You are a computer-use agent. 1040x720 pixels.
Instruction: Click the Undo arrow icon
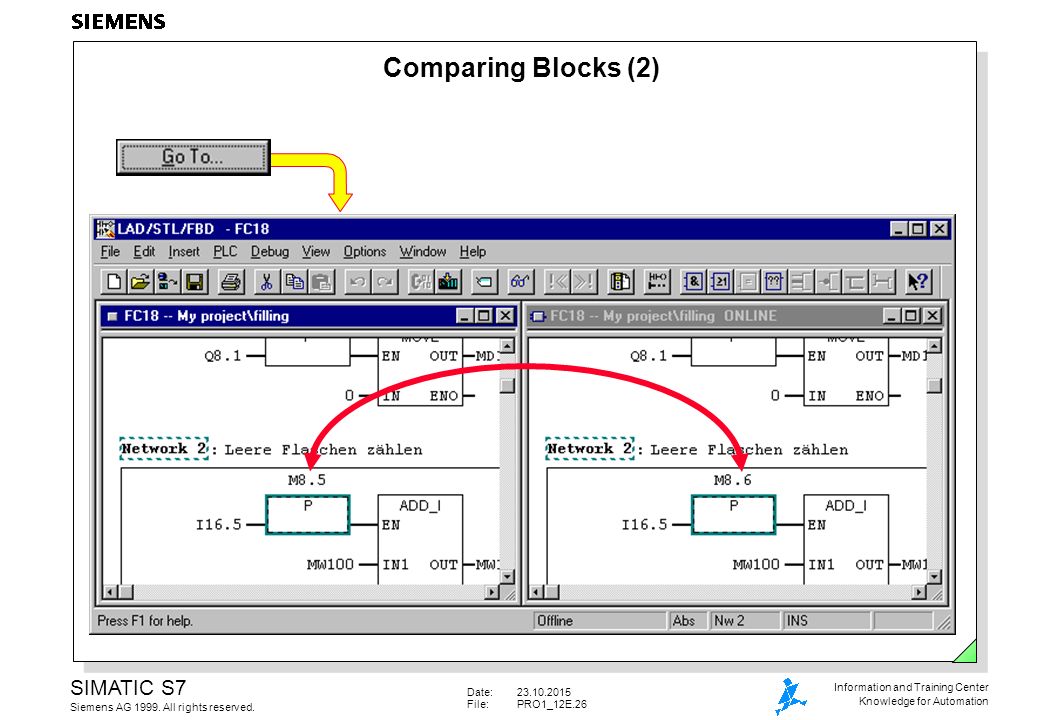click(358, 282)
